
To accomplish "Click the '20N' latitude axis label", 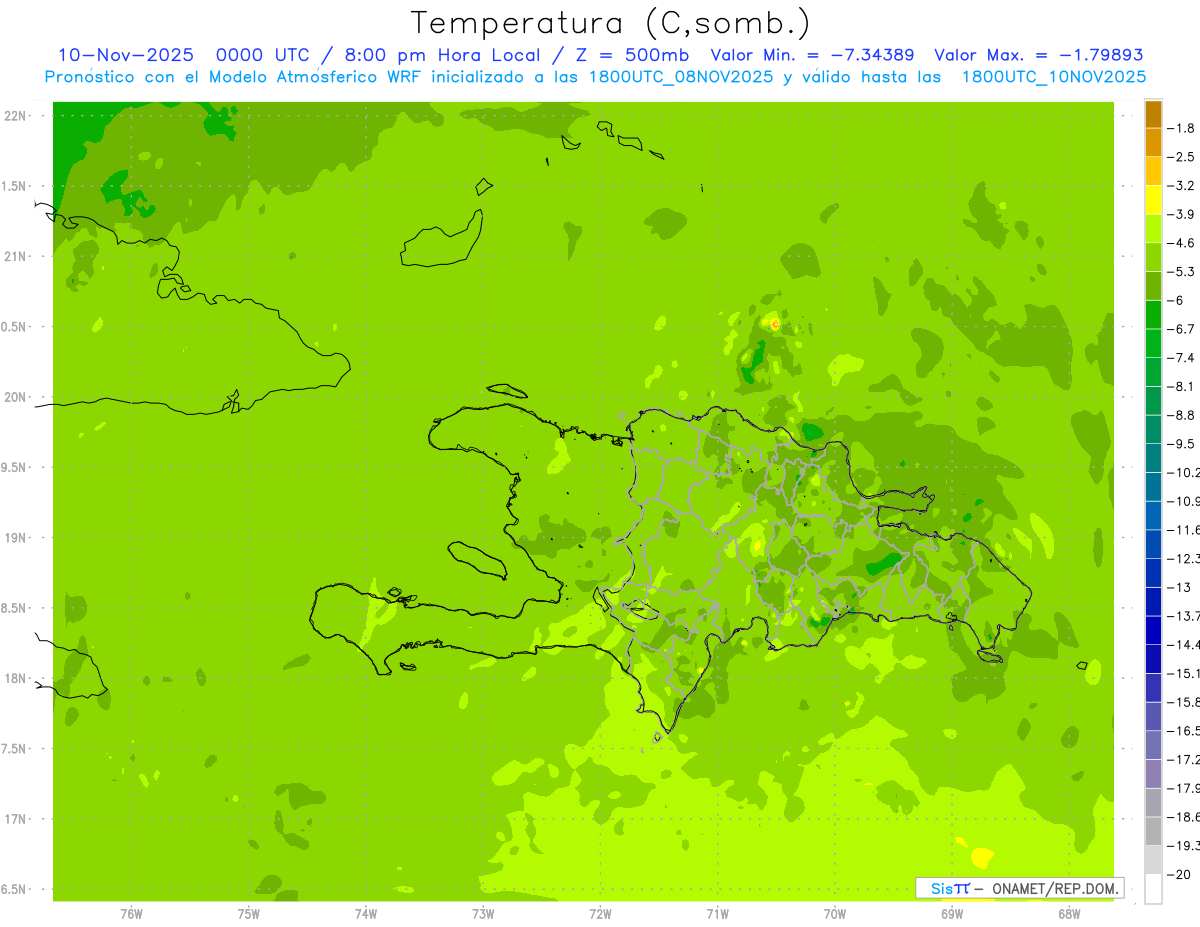I will [16, 397].
